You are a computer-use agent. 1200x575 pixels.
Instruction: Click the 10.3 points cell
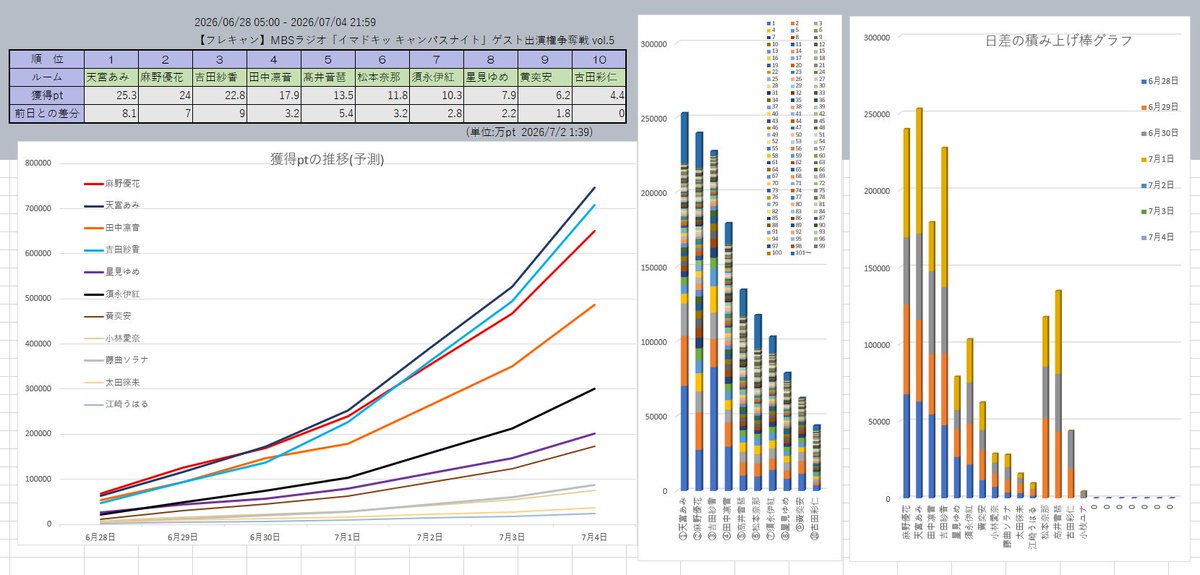click(x=434, y=94)
